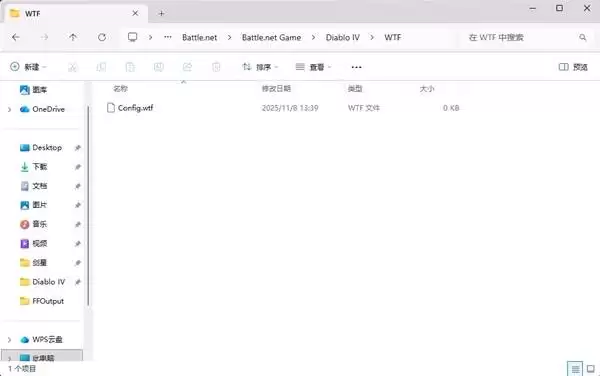Open the See more ellipsis menu

356,67
